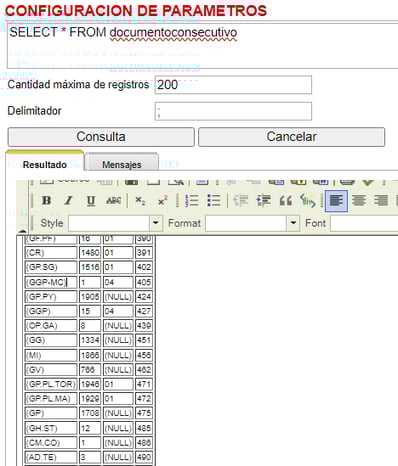Click the Create Div Container icon
The image size is (398, 466).
point(308,201)
